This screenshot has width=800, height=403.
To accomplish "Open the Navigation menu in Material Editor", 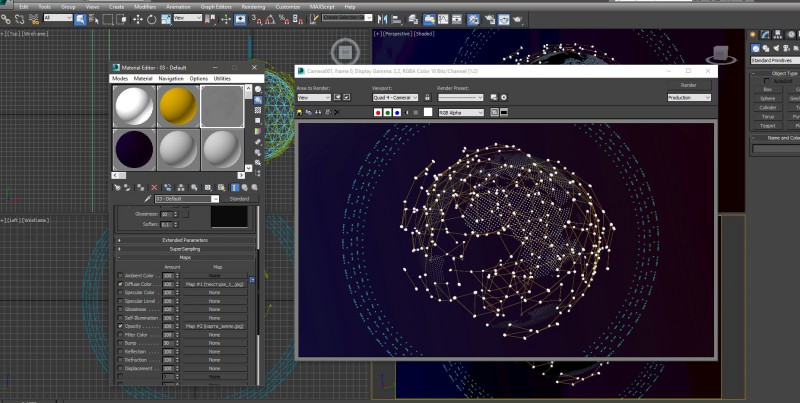I will pos(171,79).
